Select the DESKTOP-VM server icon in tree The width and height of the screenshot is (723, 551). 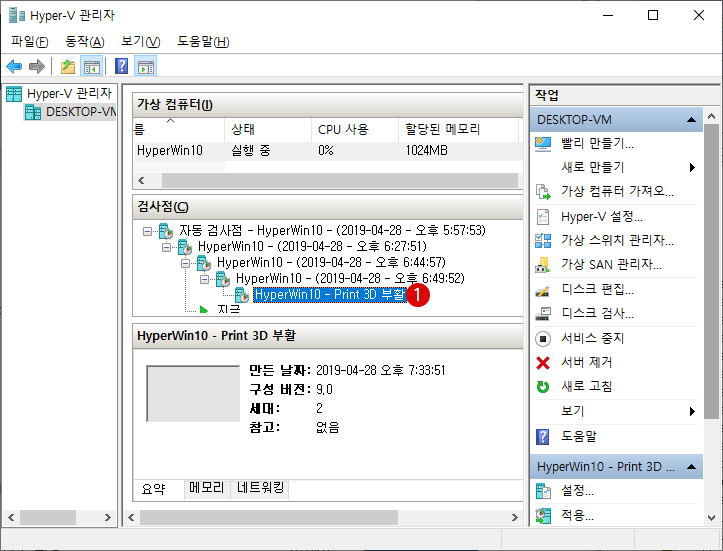tap(33, 112)
